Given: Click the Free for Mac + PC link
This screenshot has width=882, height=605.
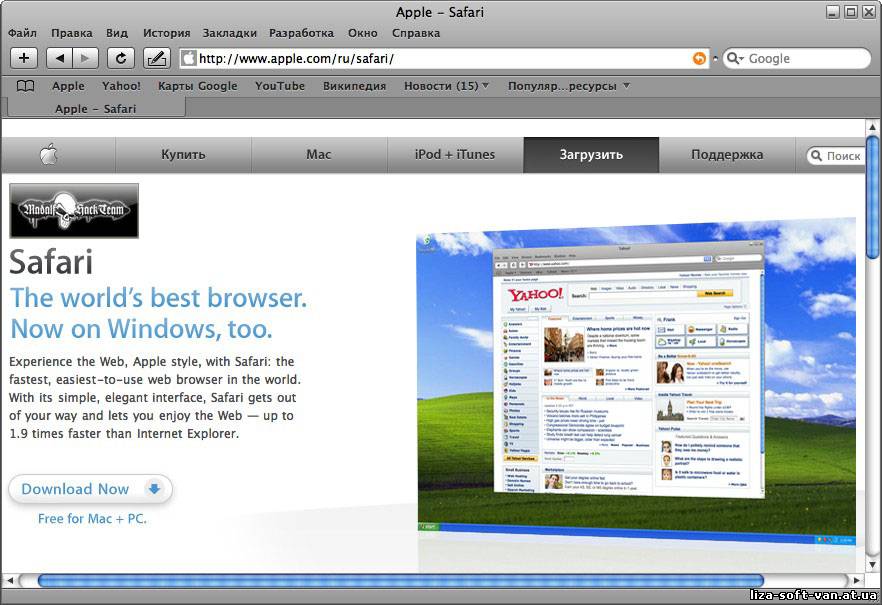Looking at the screenshot, I should tap(92, 518).
